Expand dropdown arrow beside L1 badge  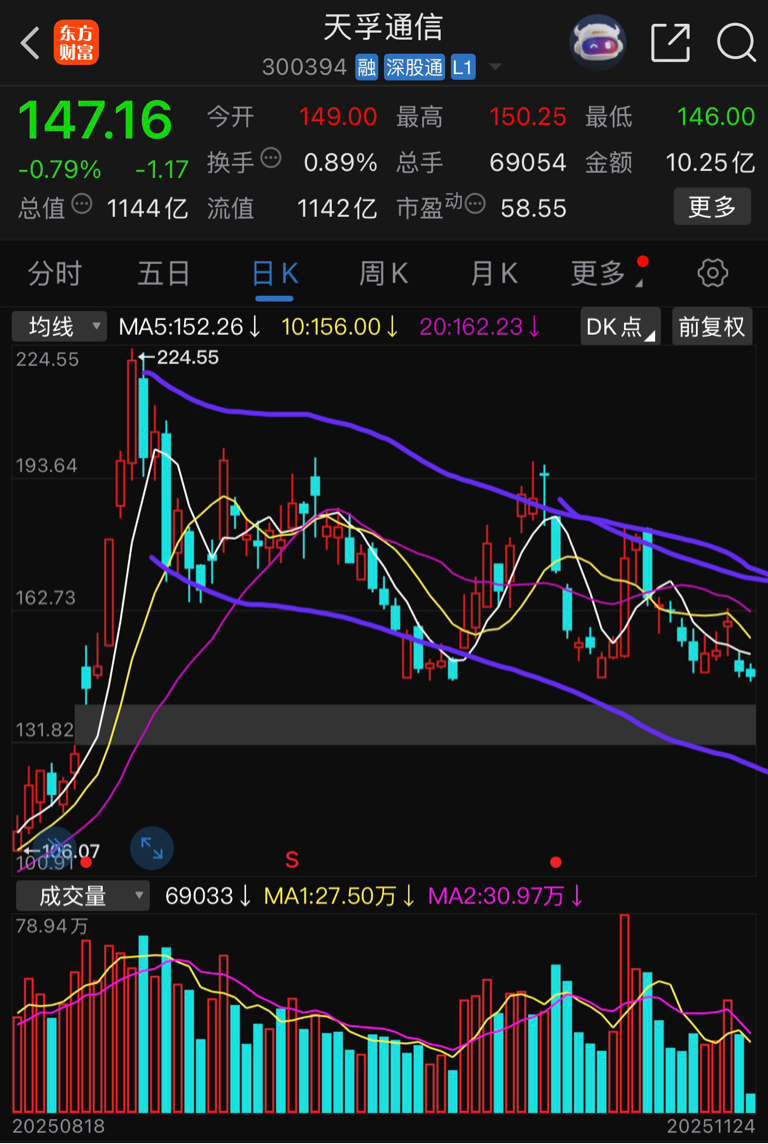coord(495,68)
